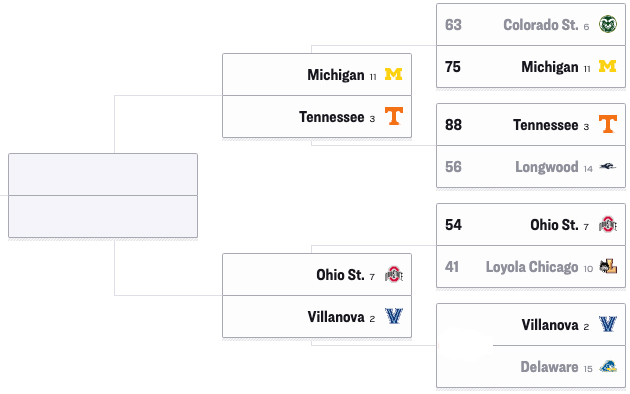630x394 pixels.
Task: Click the Delaware Blue Hens logo
Action: point(608,366)
